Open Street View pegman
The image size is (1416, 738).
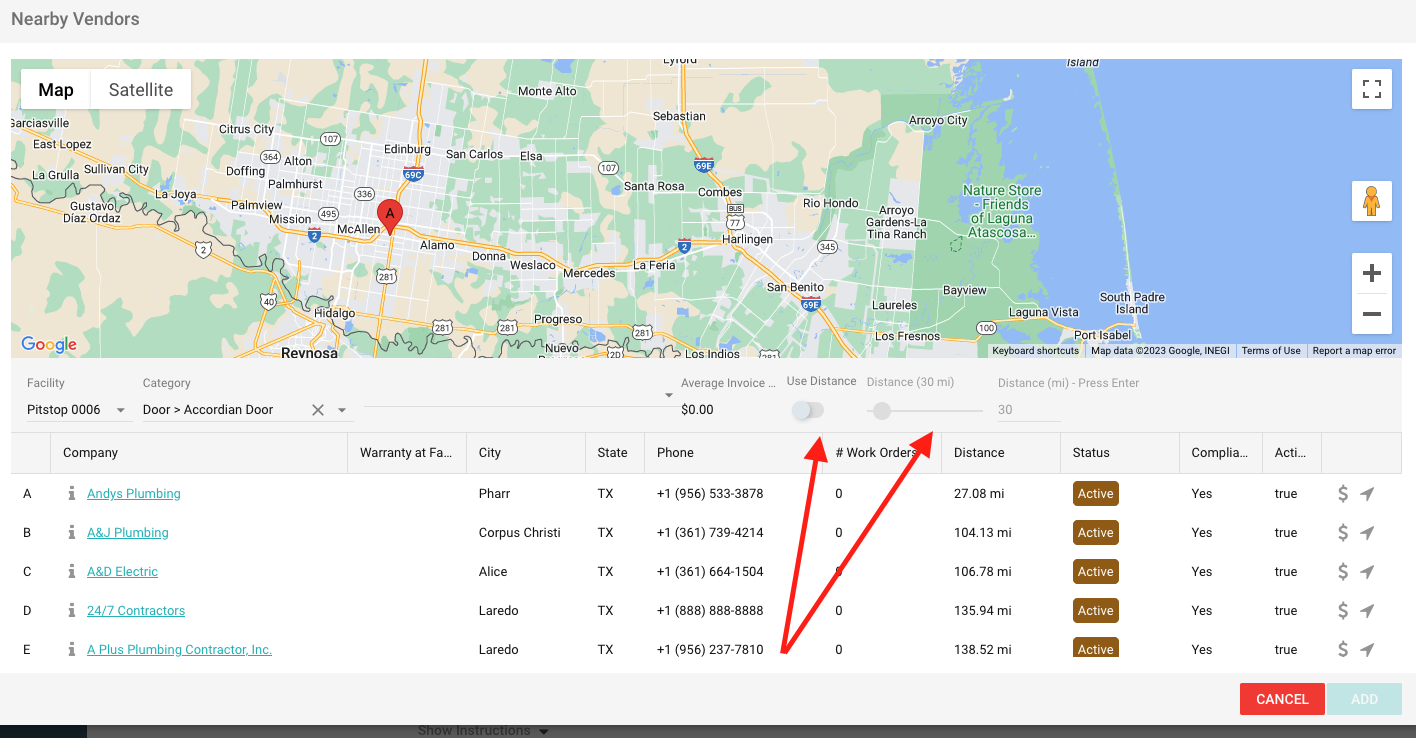(x=1372, y=201)
